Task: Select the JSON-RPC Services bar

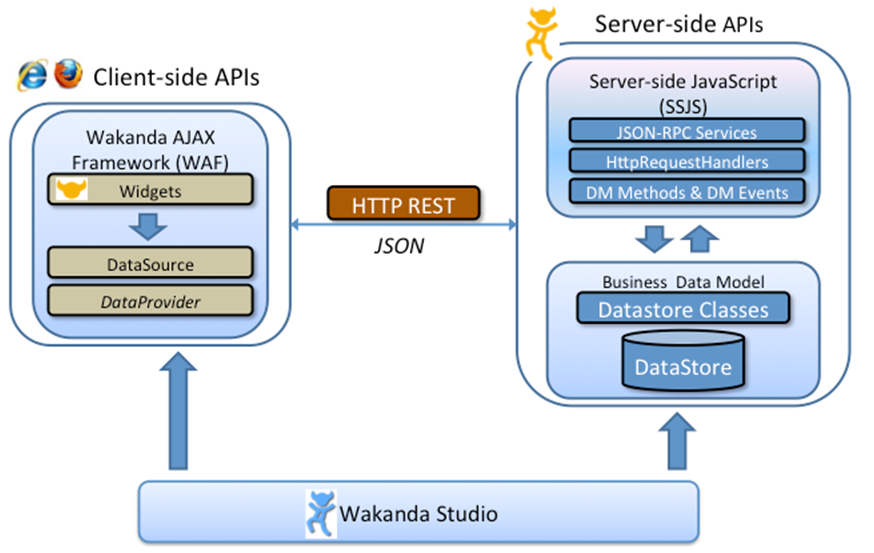Action: coord(687,130)
